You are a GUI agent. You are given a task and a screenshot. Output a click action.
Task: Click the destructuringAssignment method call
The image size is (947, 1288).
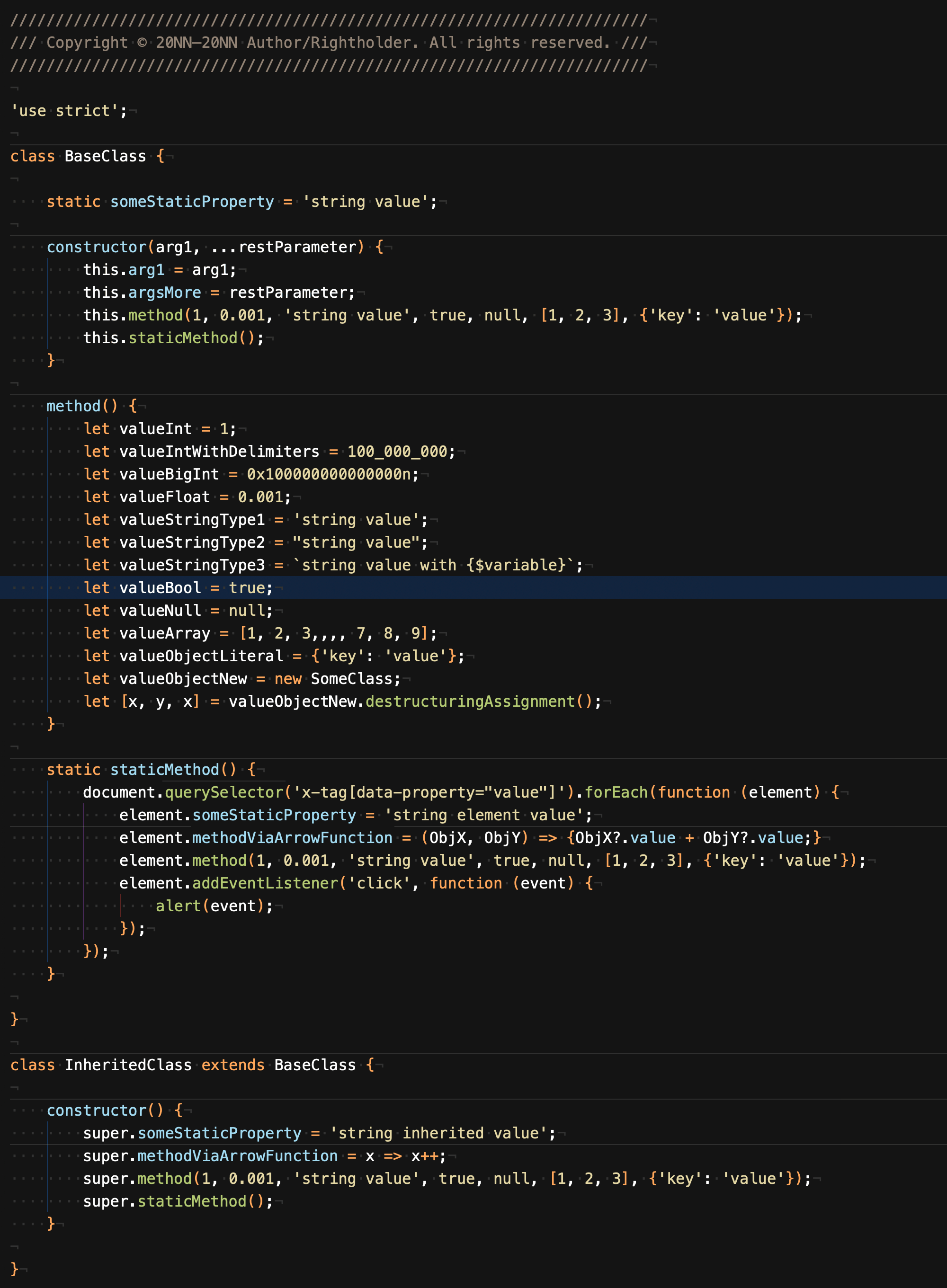click(470, 702)
